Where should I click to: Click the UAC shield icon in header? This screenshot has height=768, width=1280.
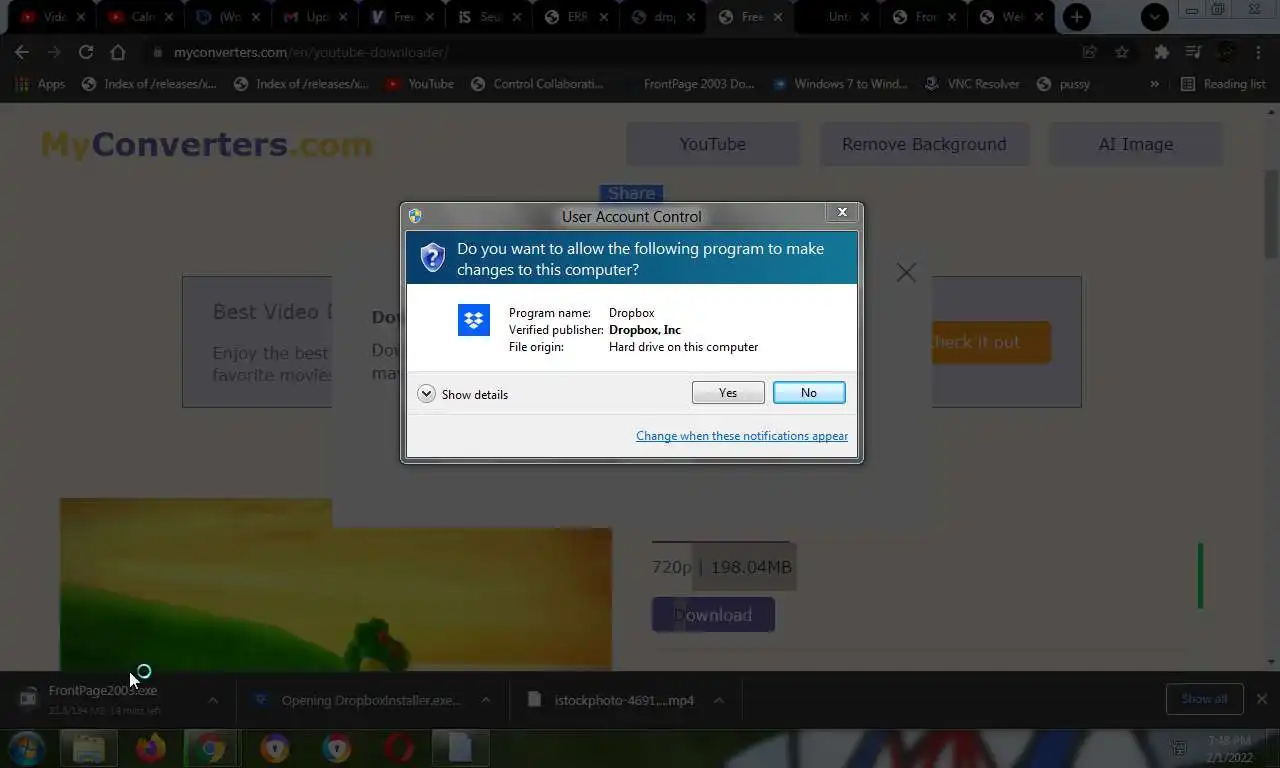pos(432,257)
